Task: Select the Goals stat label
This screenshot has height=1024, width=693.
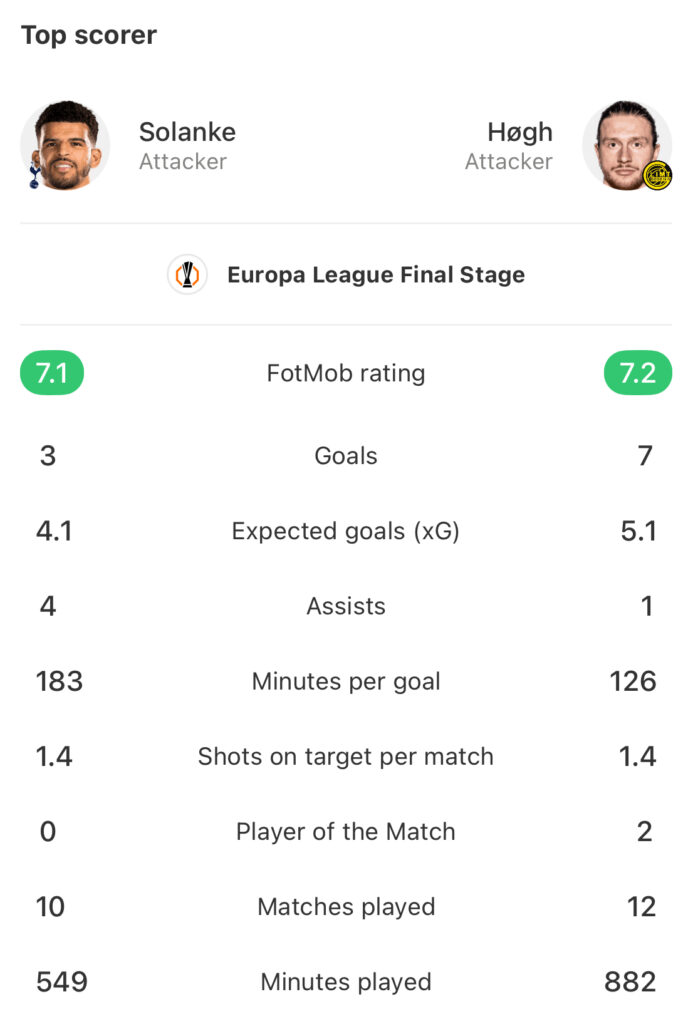Action: (x=346, y=456)
